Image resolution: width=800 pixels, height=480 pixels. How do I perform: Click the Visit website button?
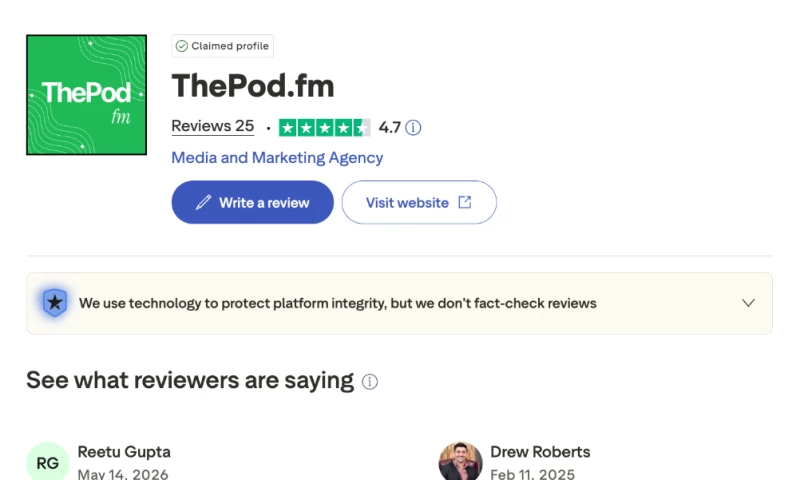pos(419,202)
